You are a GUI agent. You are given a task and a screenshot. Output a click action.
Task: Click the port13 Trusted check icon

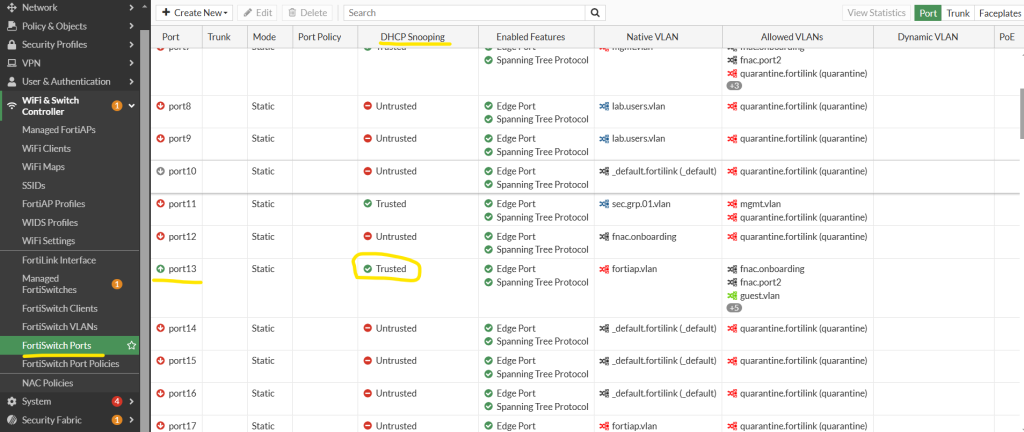pyautogui.click(x=368, y=269)
